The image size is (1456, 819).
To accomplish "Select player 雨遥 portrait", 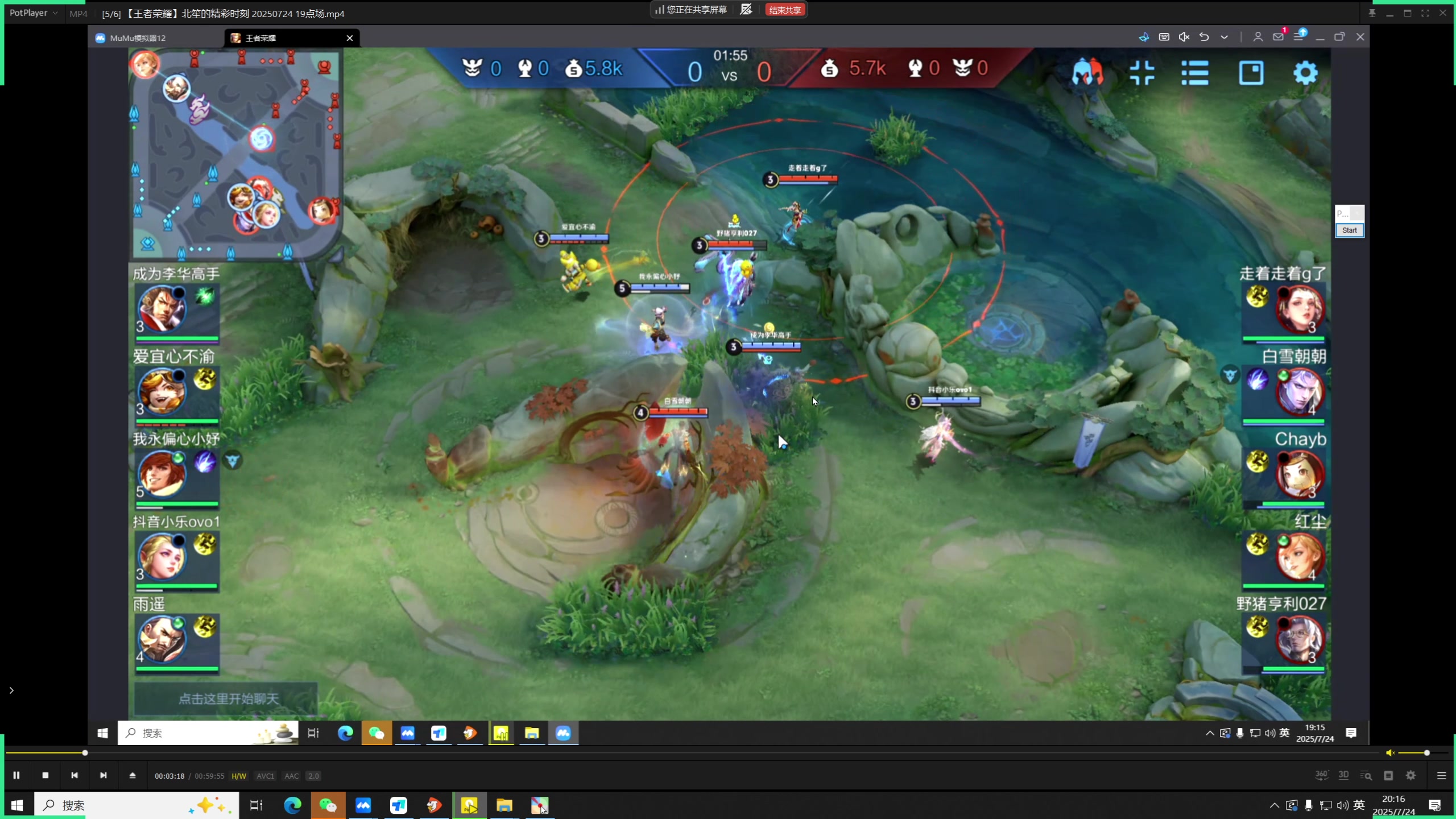I will click(x=162, y=639).
